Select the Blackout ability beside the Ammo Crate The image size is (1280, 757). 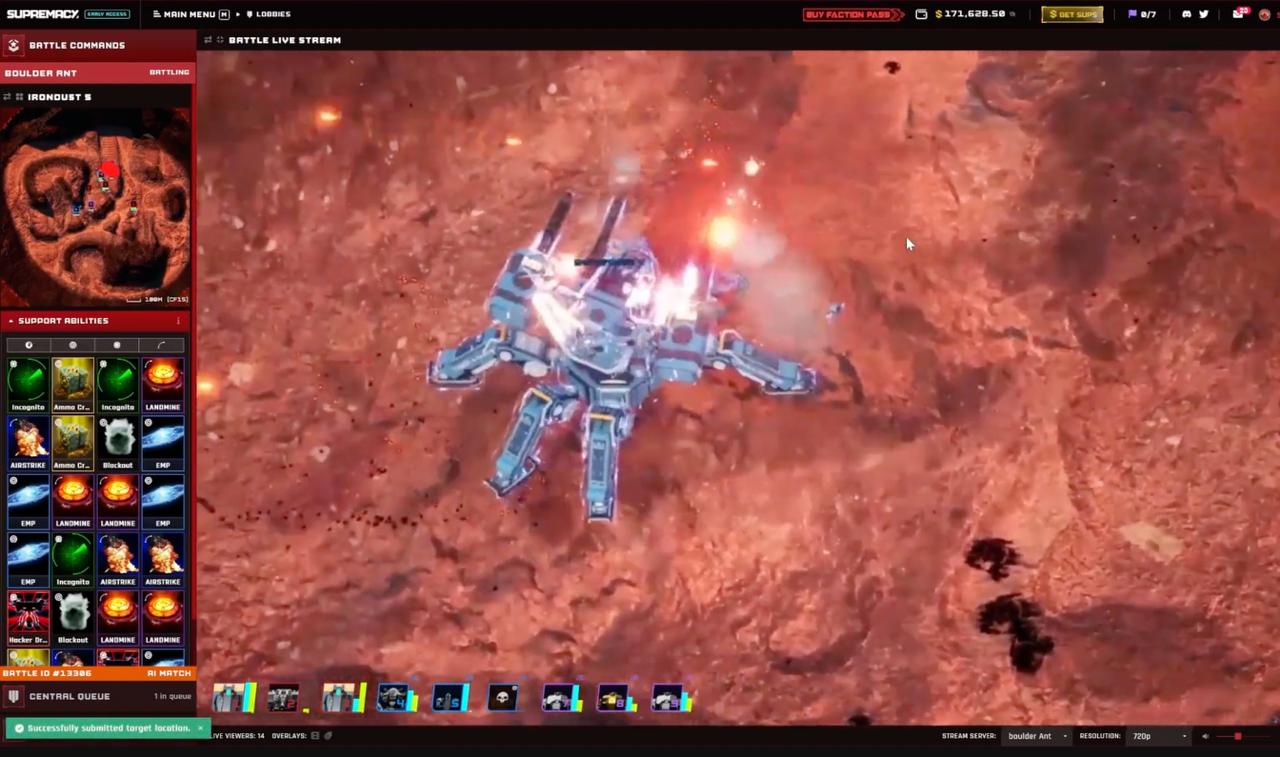pyautogui.click(x=117, y=444)
